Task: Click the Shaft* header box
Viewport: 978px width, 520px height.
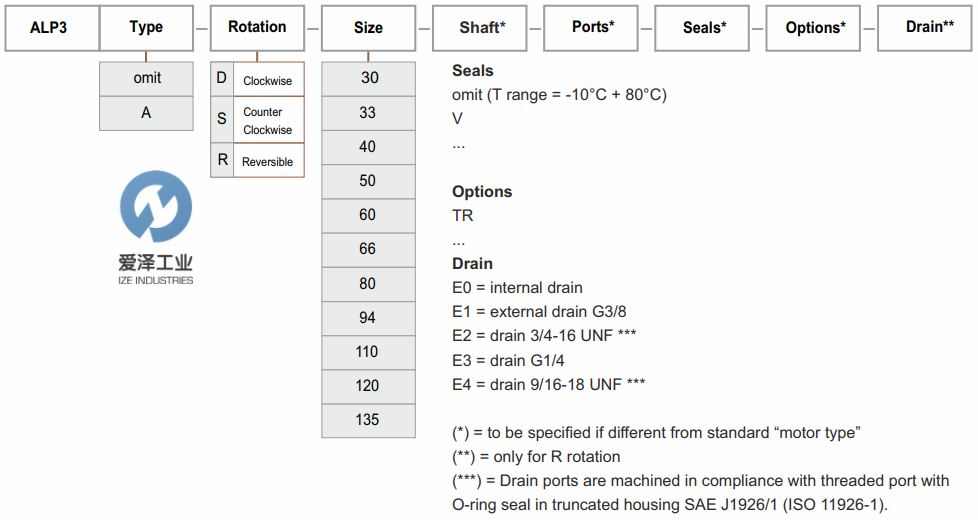Action: point(479,28)
